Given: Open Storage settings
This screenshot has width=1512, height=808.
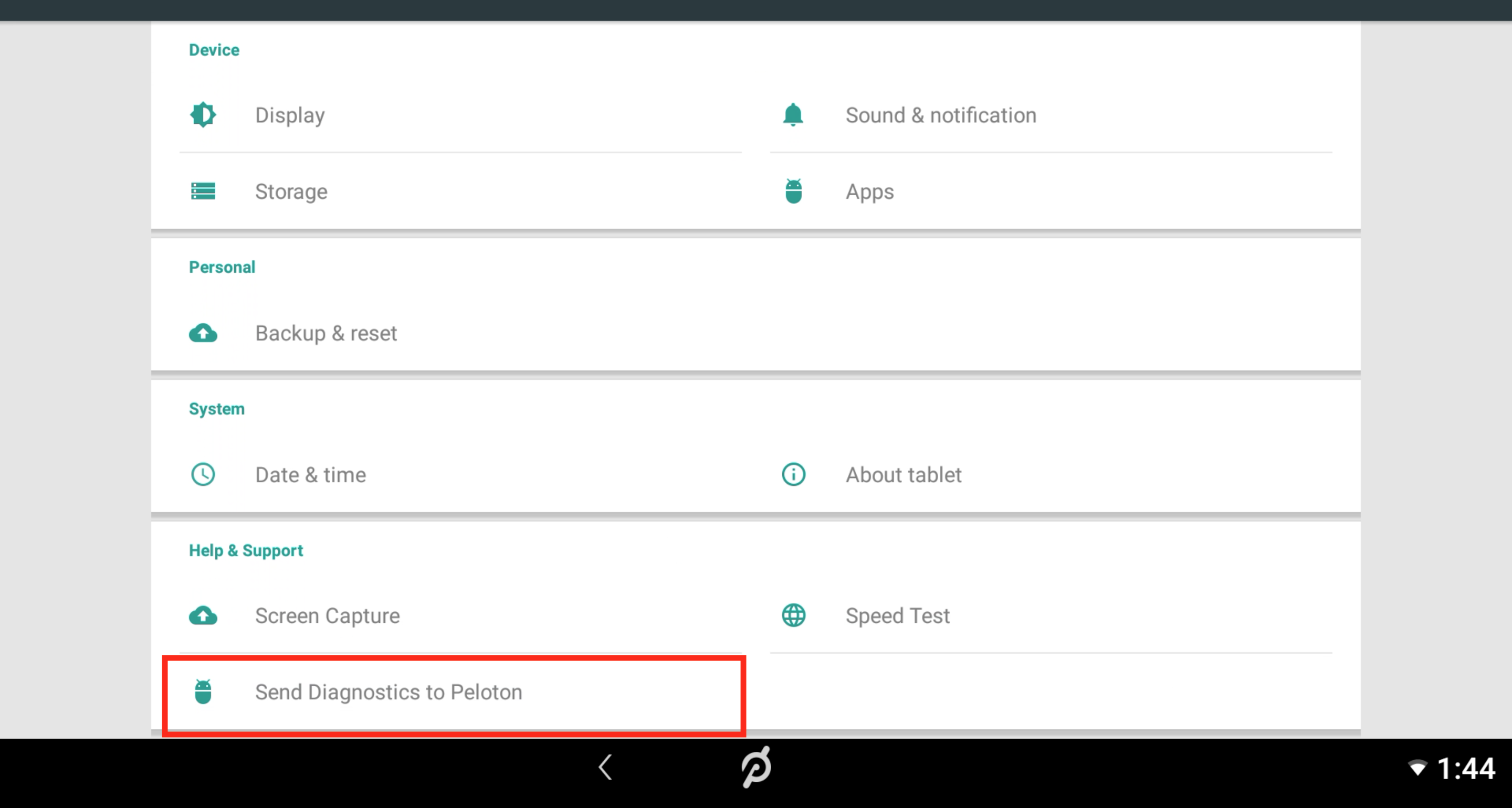Looking at the screenshot, I should pyautogui.click(x=461, y=192).
